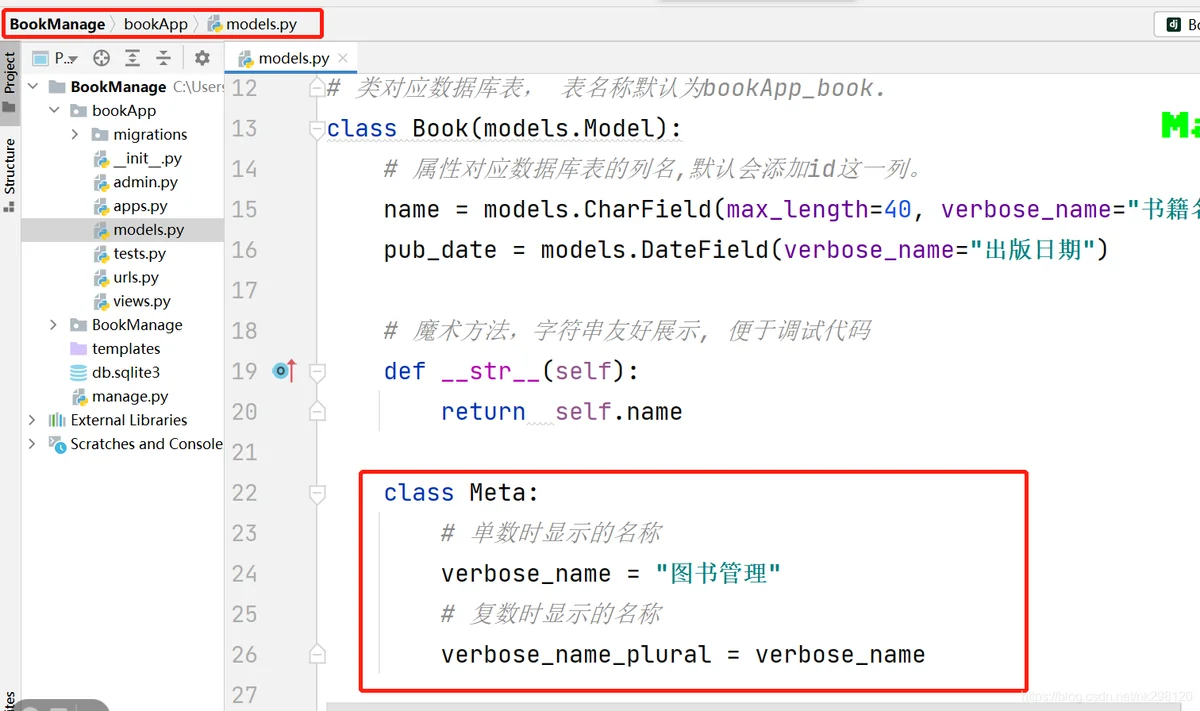Viewport: 1200px width, 711px height.
Task: Select apps.py in the project tree
Action: pos(123,206)
